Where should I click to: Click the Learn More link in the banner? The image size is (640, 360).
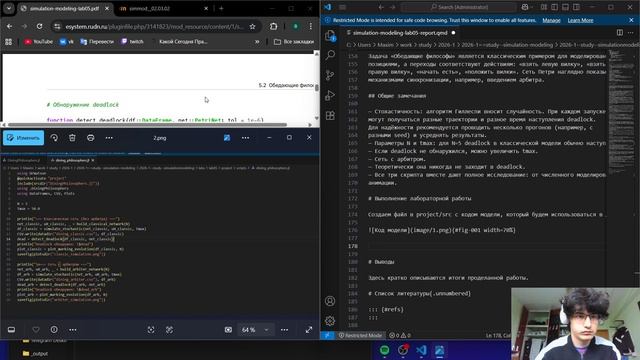580,20
